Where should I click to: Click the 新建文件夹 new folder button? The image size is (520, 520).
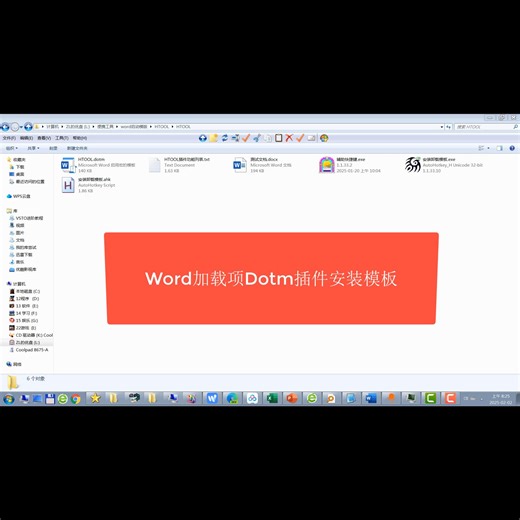(x=77, y=148)
